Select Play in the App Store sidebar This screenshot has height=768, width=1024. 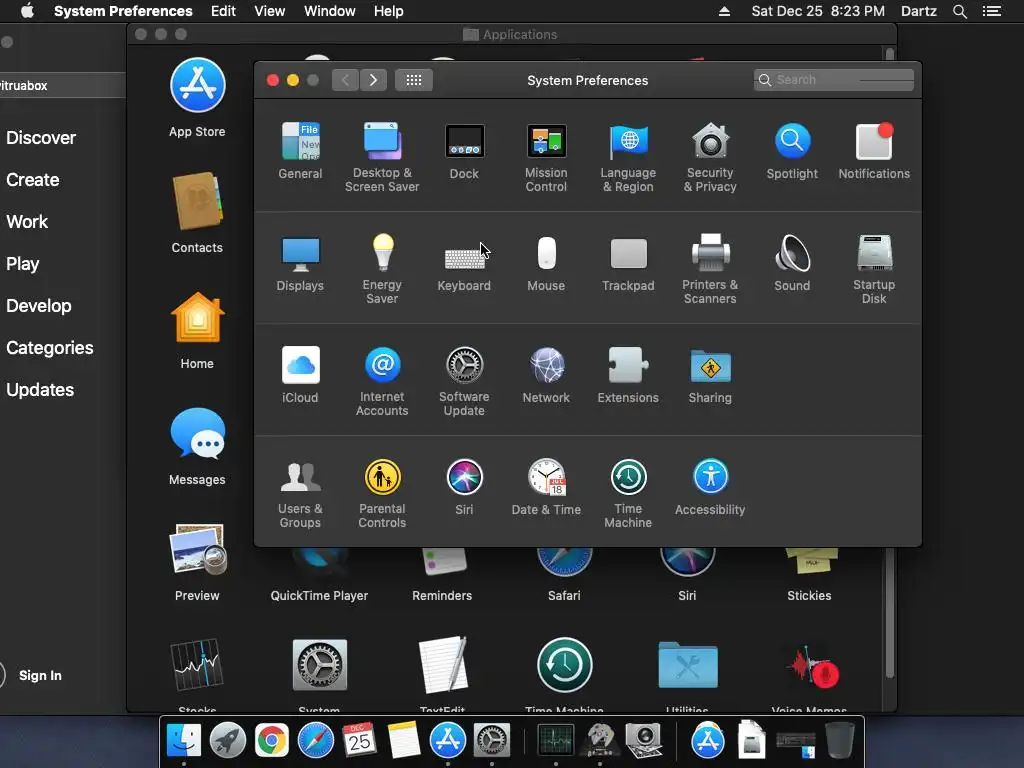tap(23, 264)
